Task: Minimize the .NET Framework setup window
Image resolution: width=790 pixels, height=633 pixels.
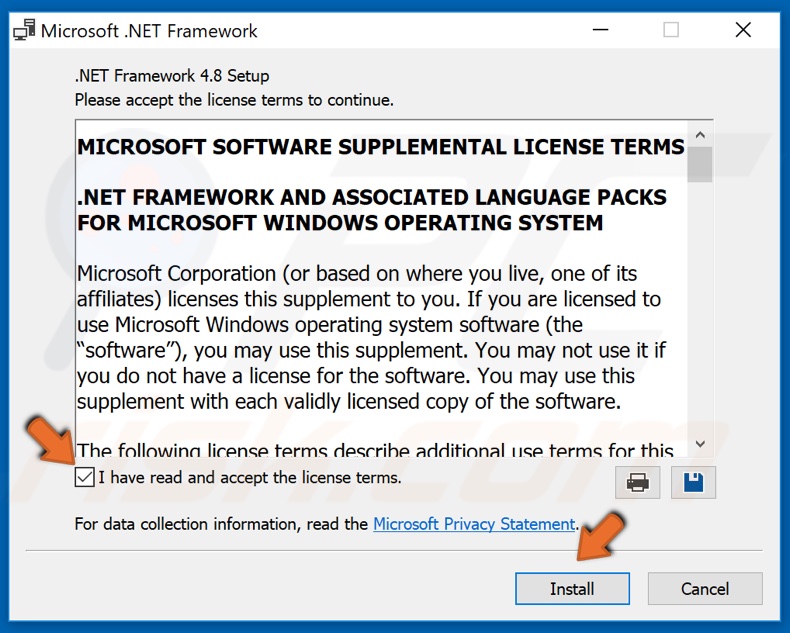Action: [x=600, y=30]
